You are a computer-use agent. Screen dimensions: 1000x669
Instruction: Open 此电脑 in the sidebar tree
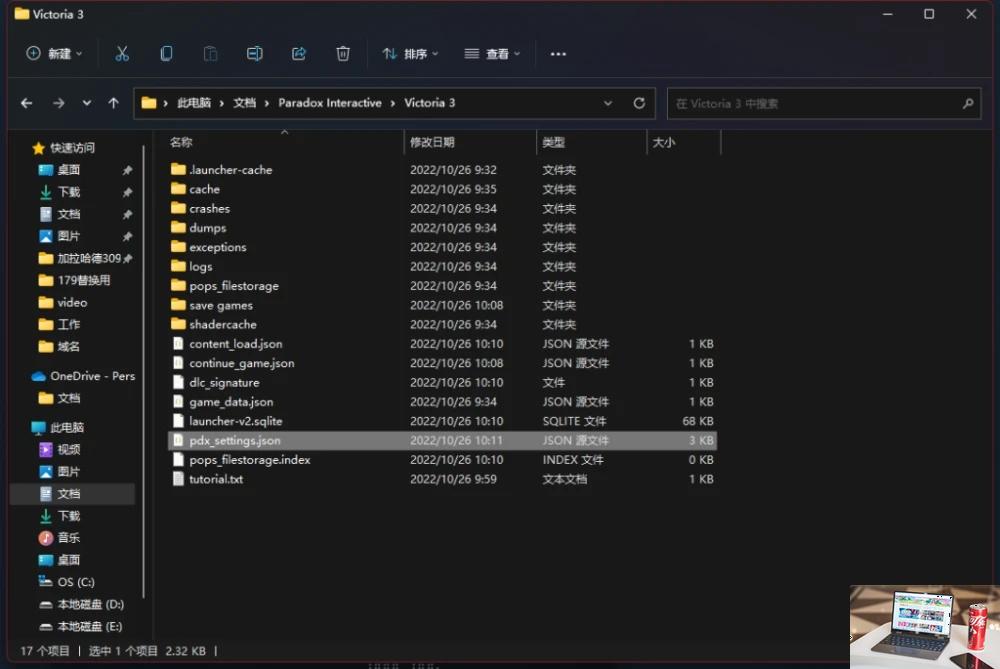[x=66, y=427]
